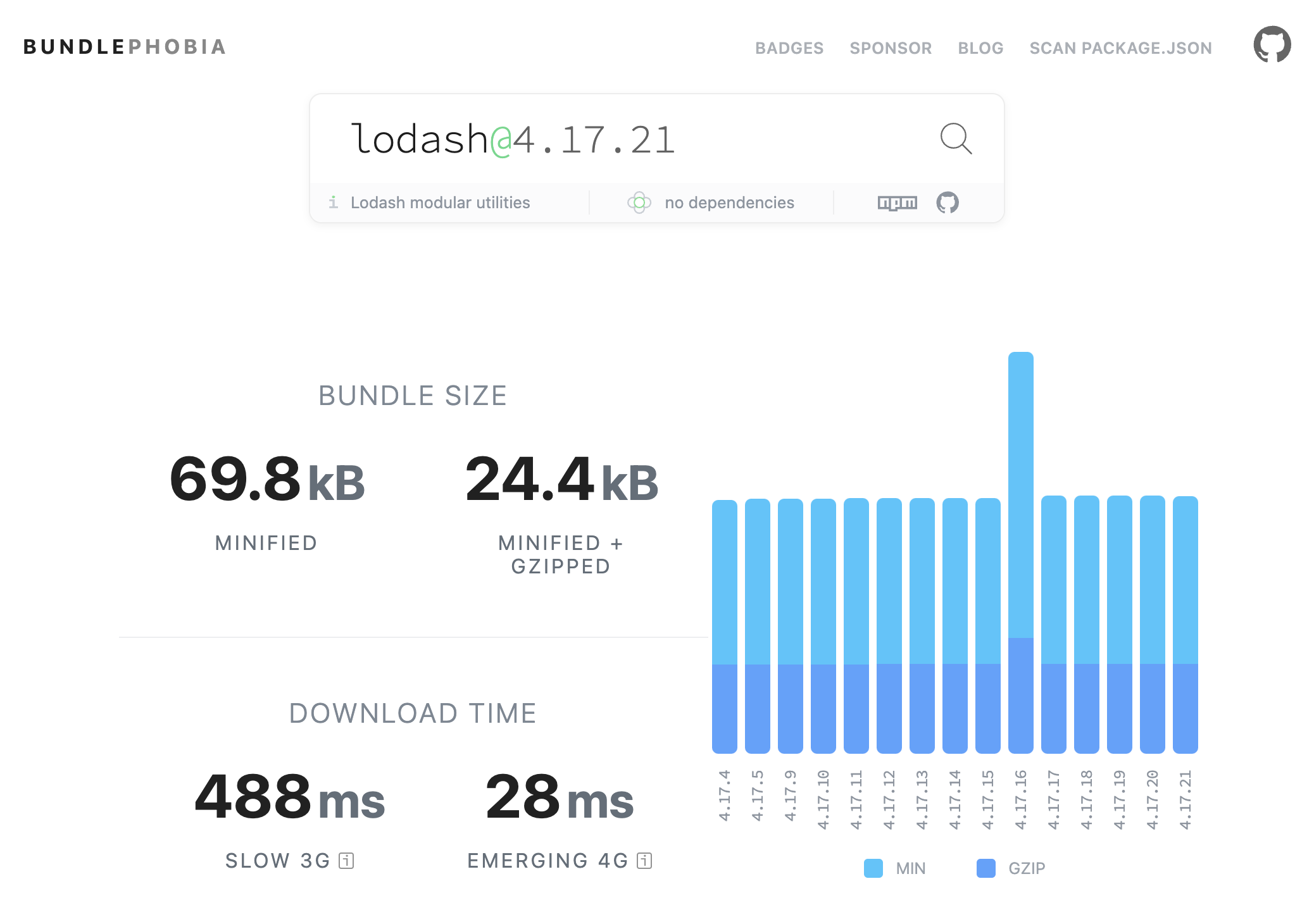
Task: Open the Badges page
Action: tap(789, 48)
